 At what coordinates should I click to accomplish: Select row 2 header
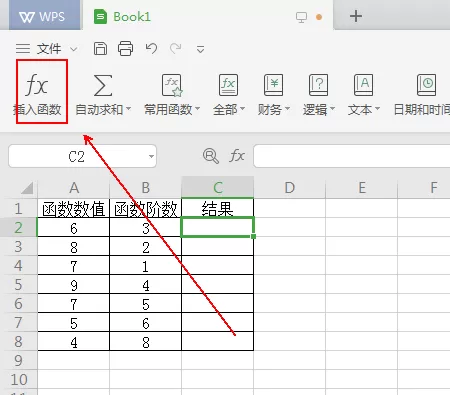tap(19, 227)
